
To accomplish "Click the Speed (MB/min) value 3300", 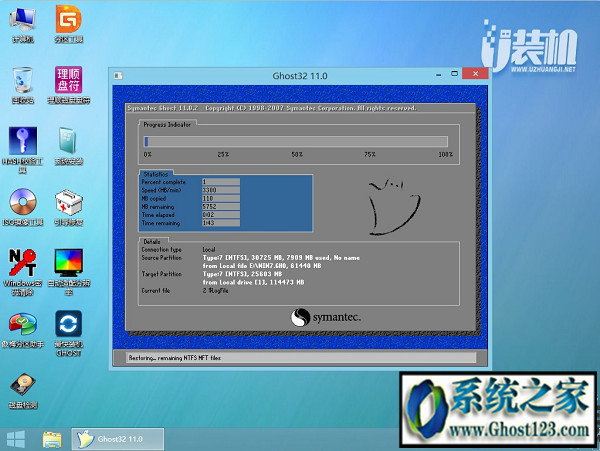I will pos(221,190).
